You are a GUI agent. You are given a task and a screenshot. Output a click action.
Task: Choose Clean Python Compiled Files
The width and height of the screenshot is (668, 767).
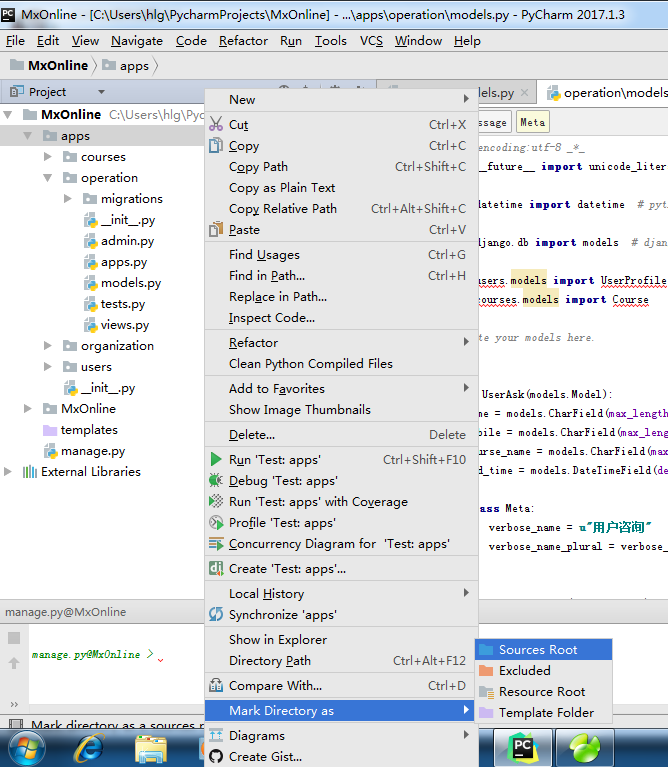(x=341, y=363)
